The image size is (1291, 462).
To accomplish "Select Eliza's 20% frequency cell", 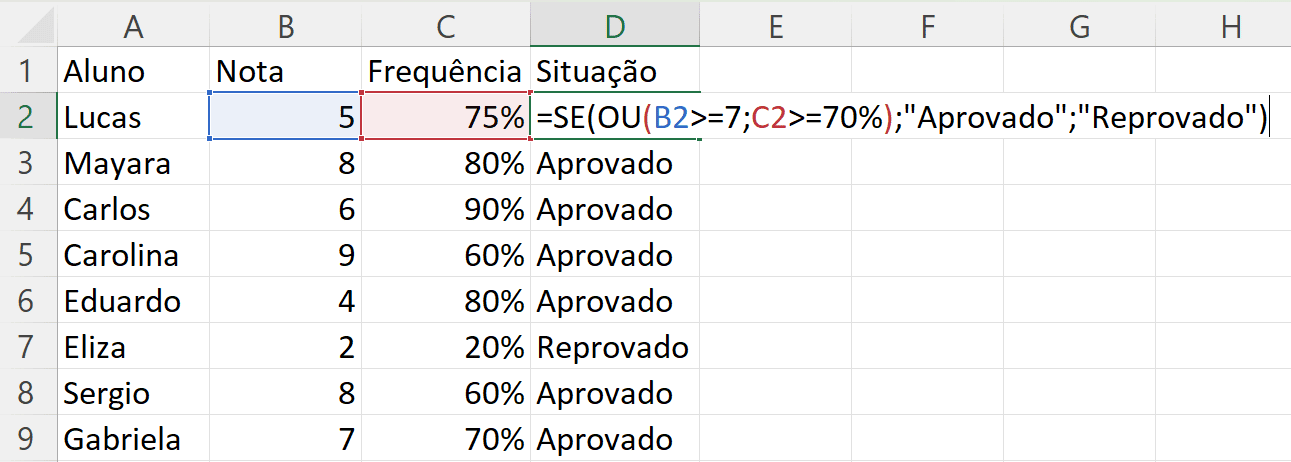I will [x=446, y=347].
